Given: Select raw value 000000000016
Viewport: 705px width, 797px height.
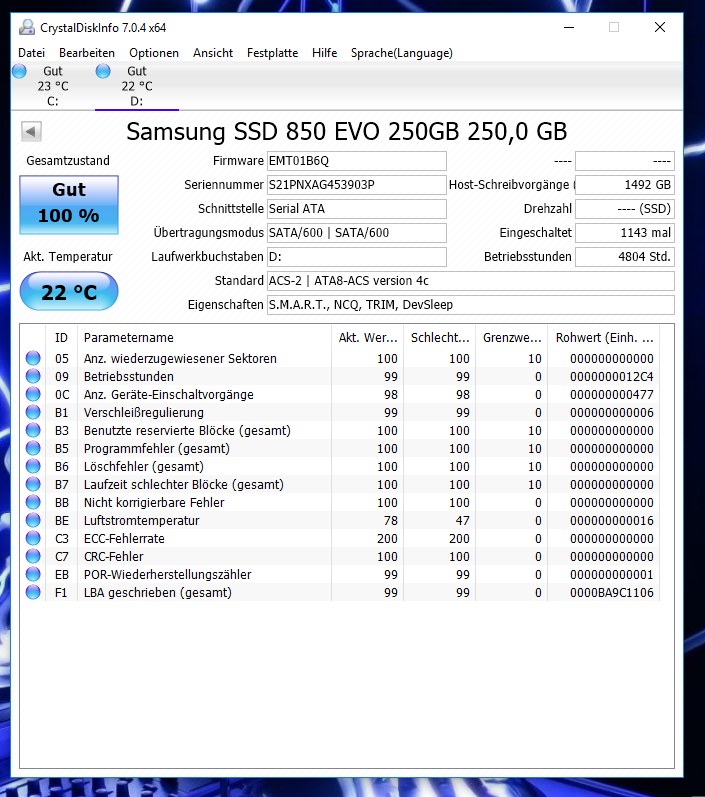Looking at the screenshot, I should 611,520.
